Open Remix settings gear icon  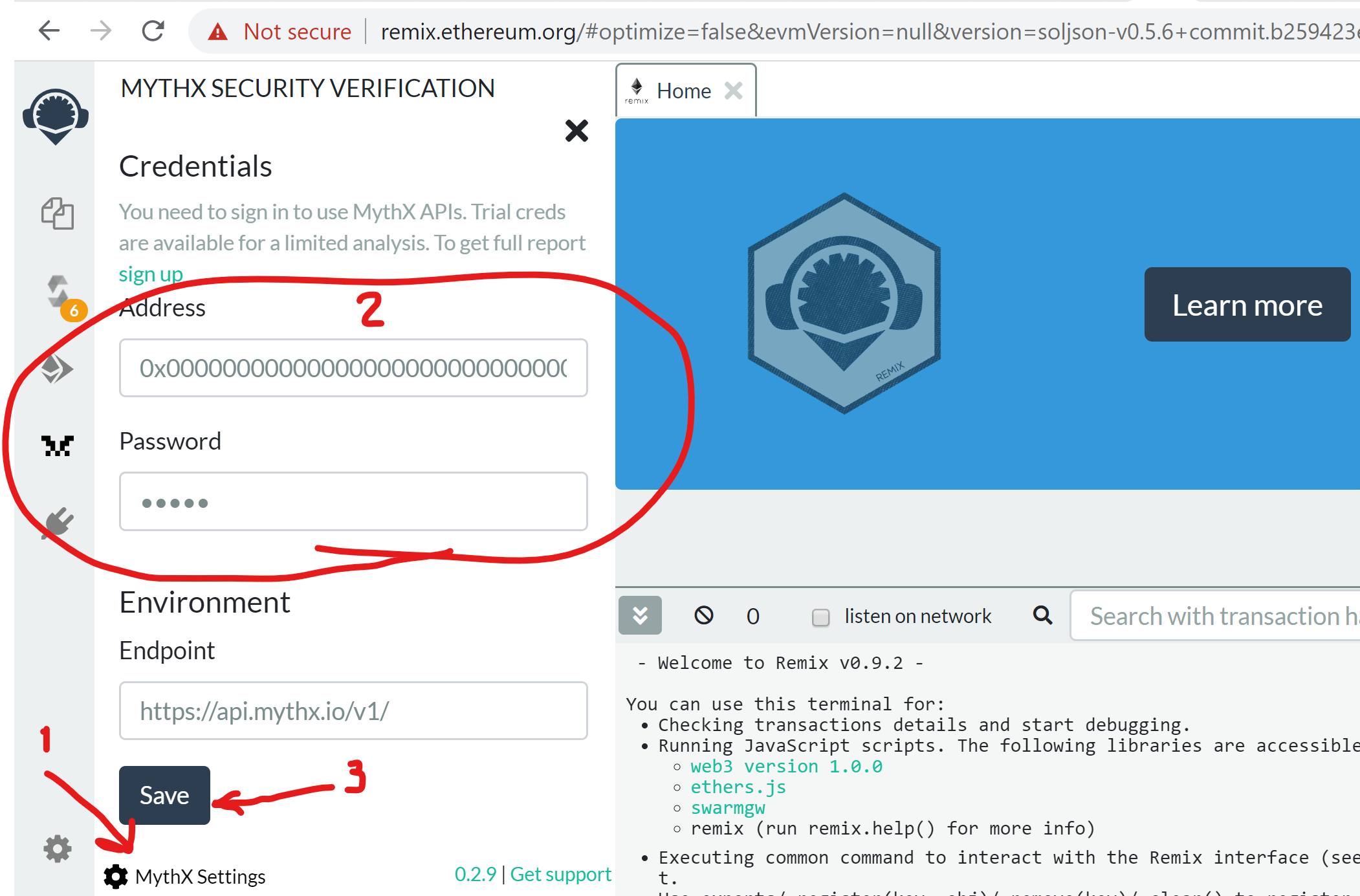(x=58, y=848)
